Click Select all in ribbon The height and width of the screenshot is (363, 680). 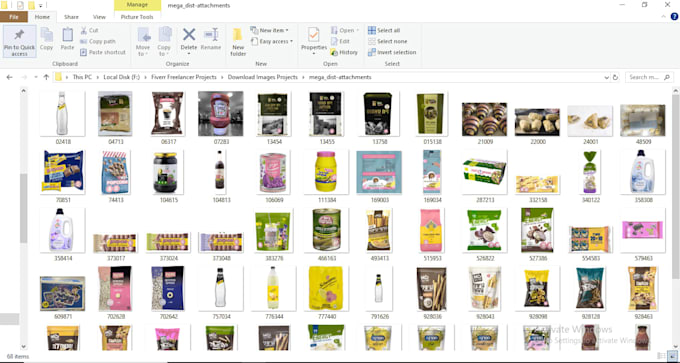[384, 30]
